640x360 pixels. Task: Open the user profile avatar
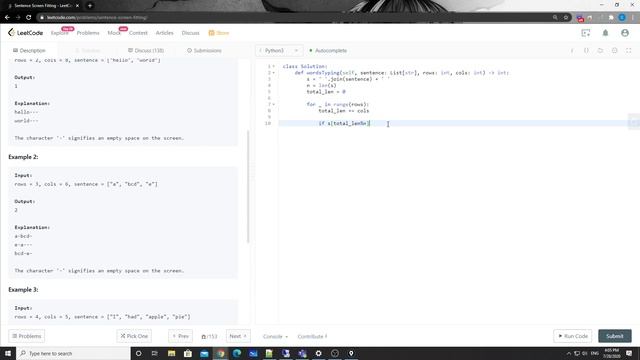(625, 33)
